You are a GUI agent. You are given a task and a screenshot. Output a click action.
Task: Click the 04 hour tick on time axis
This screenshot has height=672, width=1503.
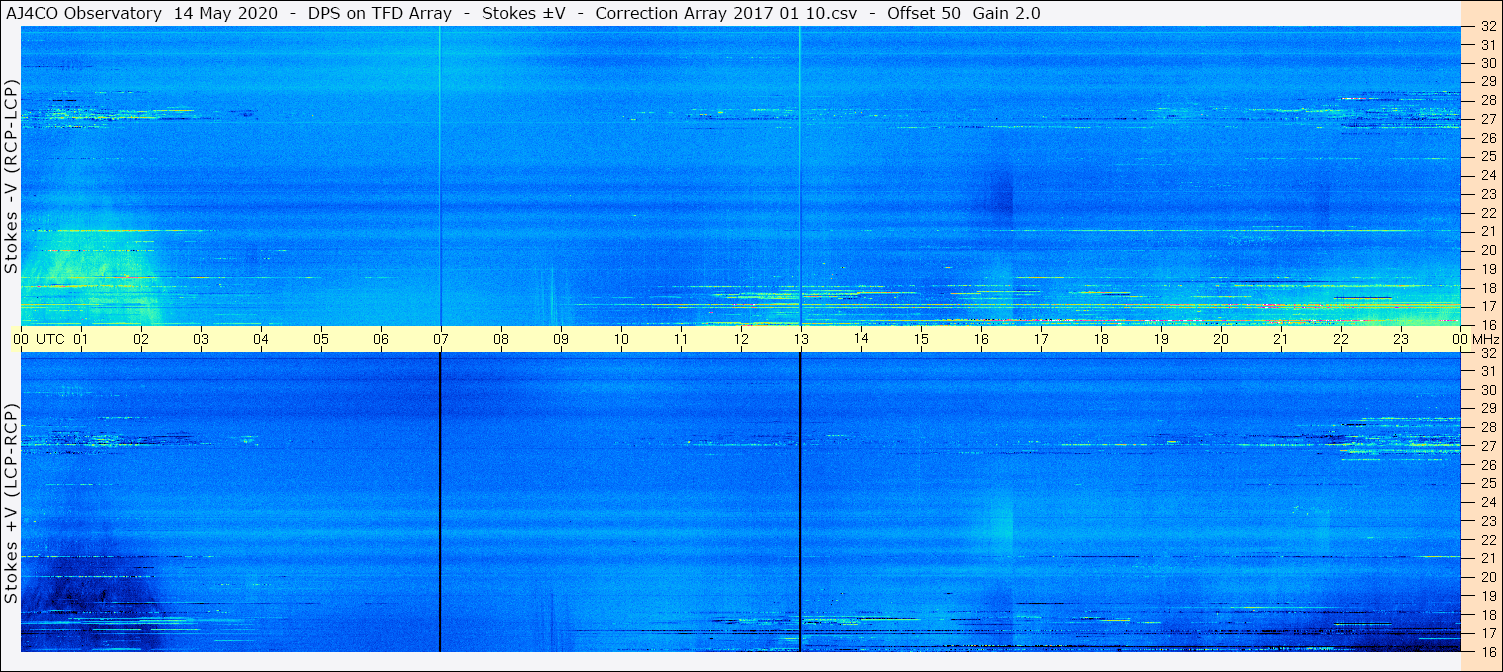click(261, 340)
